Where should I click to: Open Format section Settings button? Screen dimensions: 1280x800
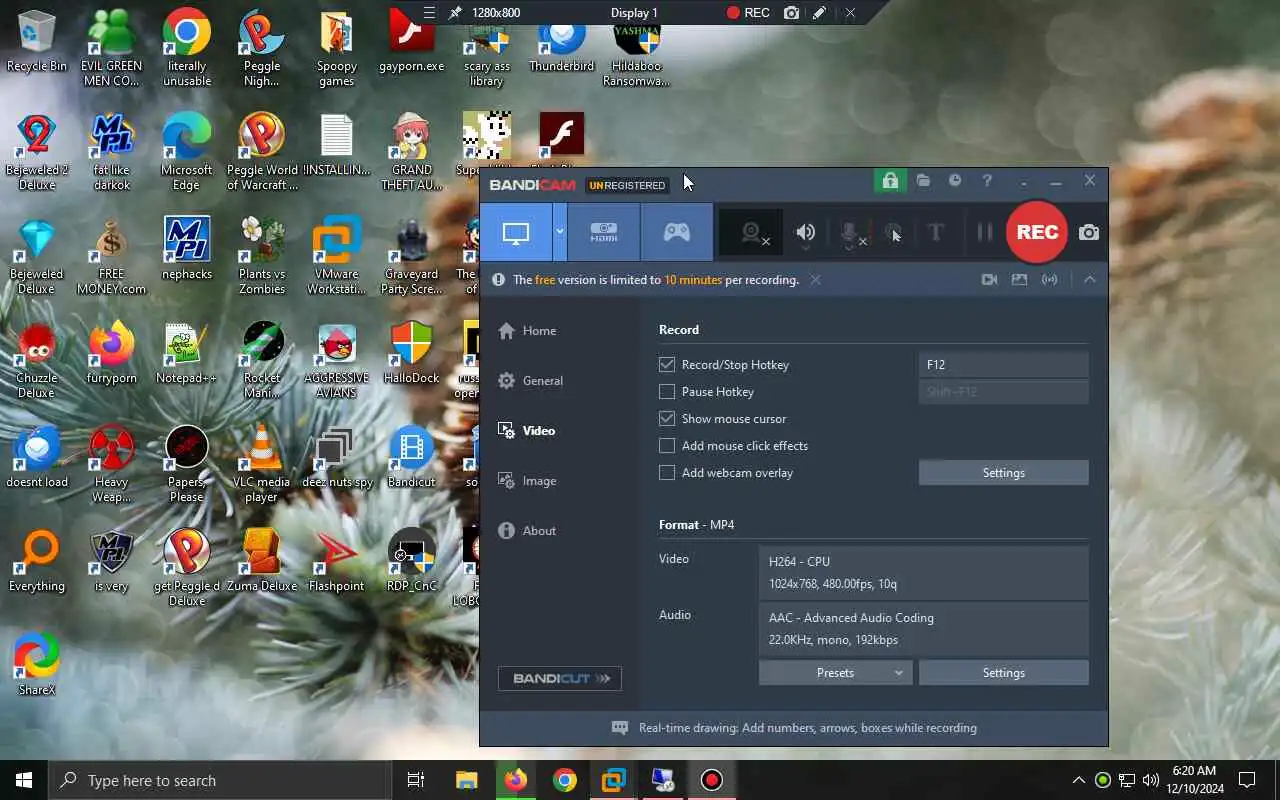tap(1003, 673)
